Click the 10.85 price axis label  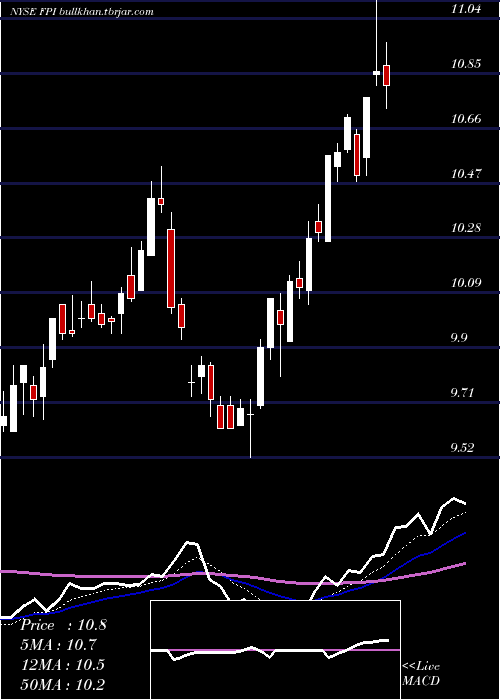[466, 64]
